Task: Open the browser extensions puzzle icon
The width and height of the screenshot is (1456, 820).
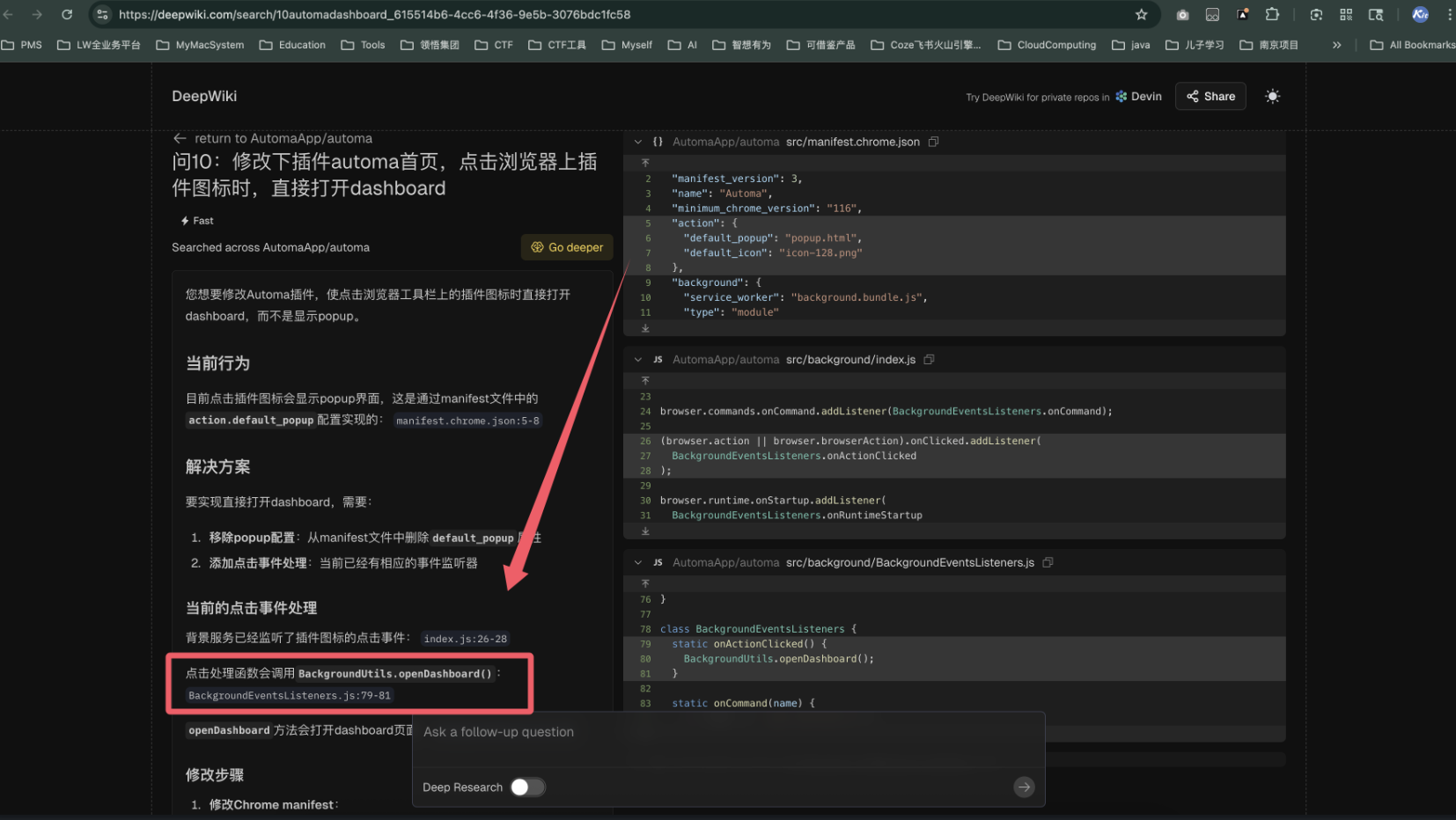Action: pyautogui.click(x=1272, y=14)
